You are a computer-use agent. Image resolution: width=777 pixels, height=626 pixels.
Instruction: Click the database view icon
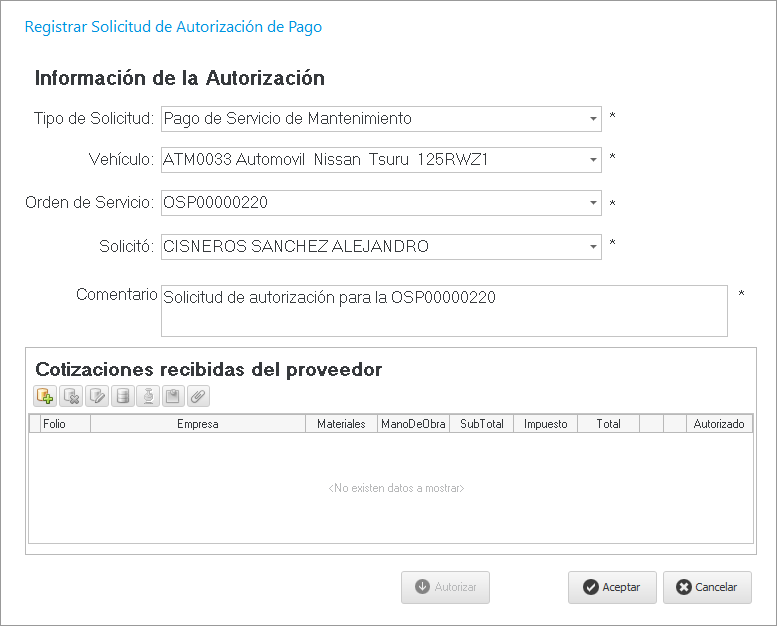point(123,396)
